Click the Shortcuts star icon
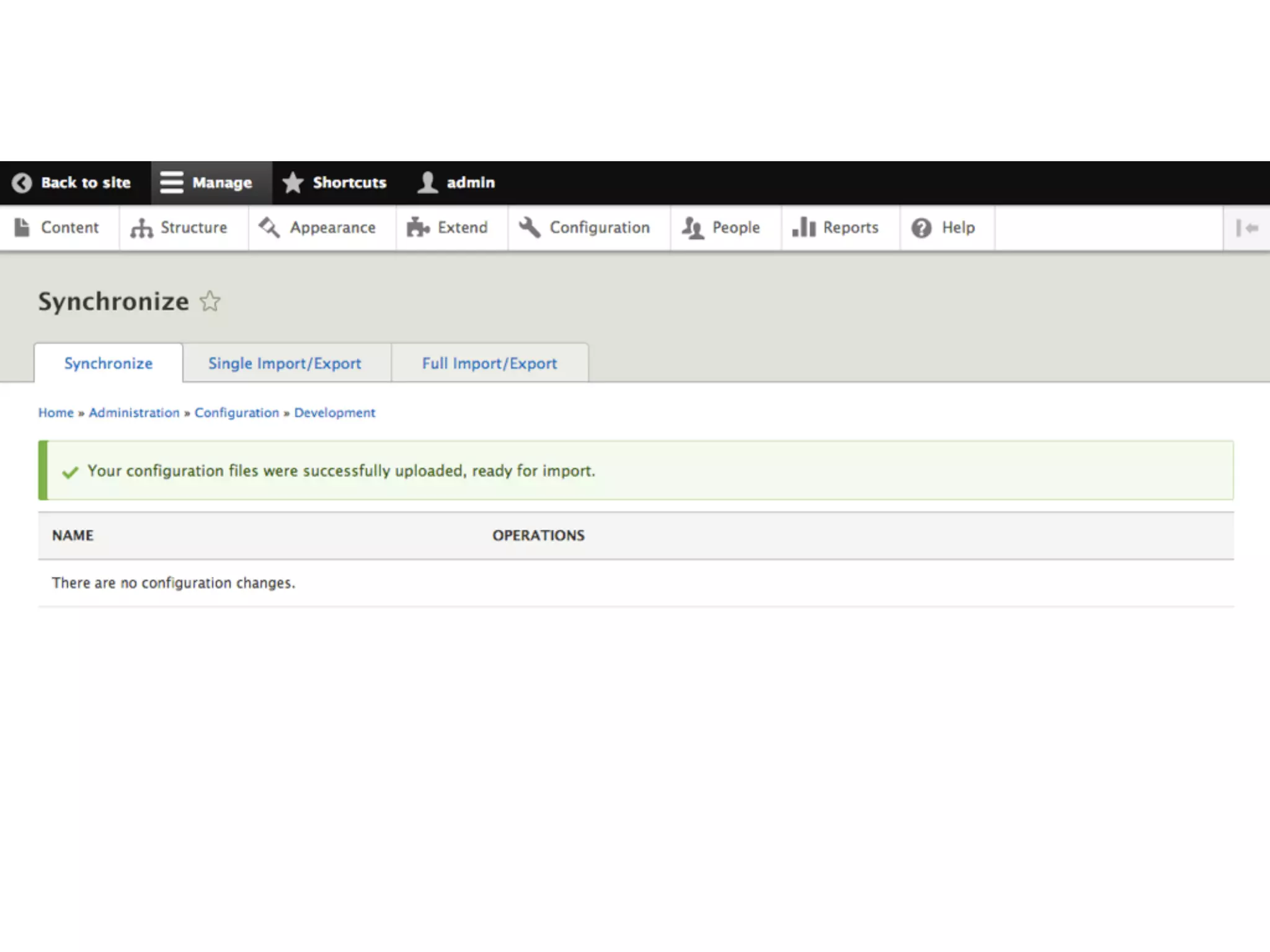 pos(293,183)
